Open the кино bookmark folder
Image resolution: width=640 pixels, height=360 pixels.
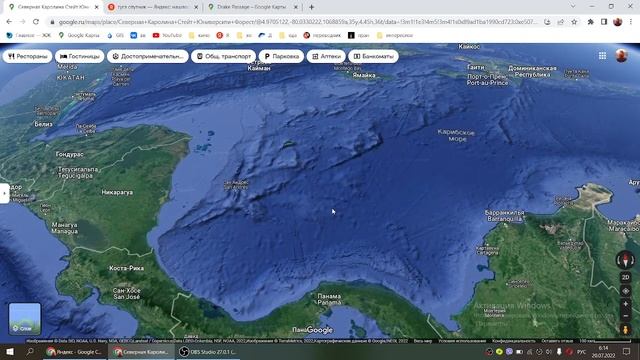(199, 36)
